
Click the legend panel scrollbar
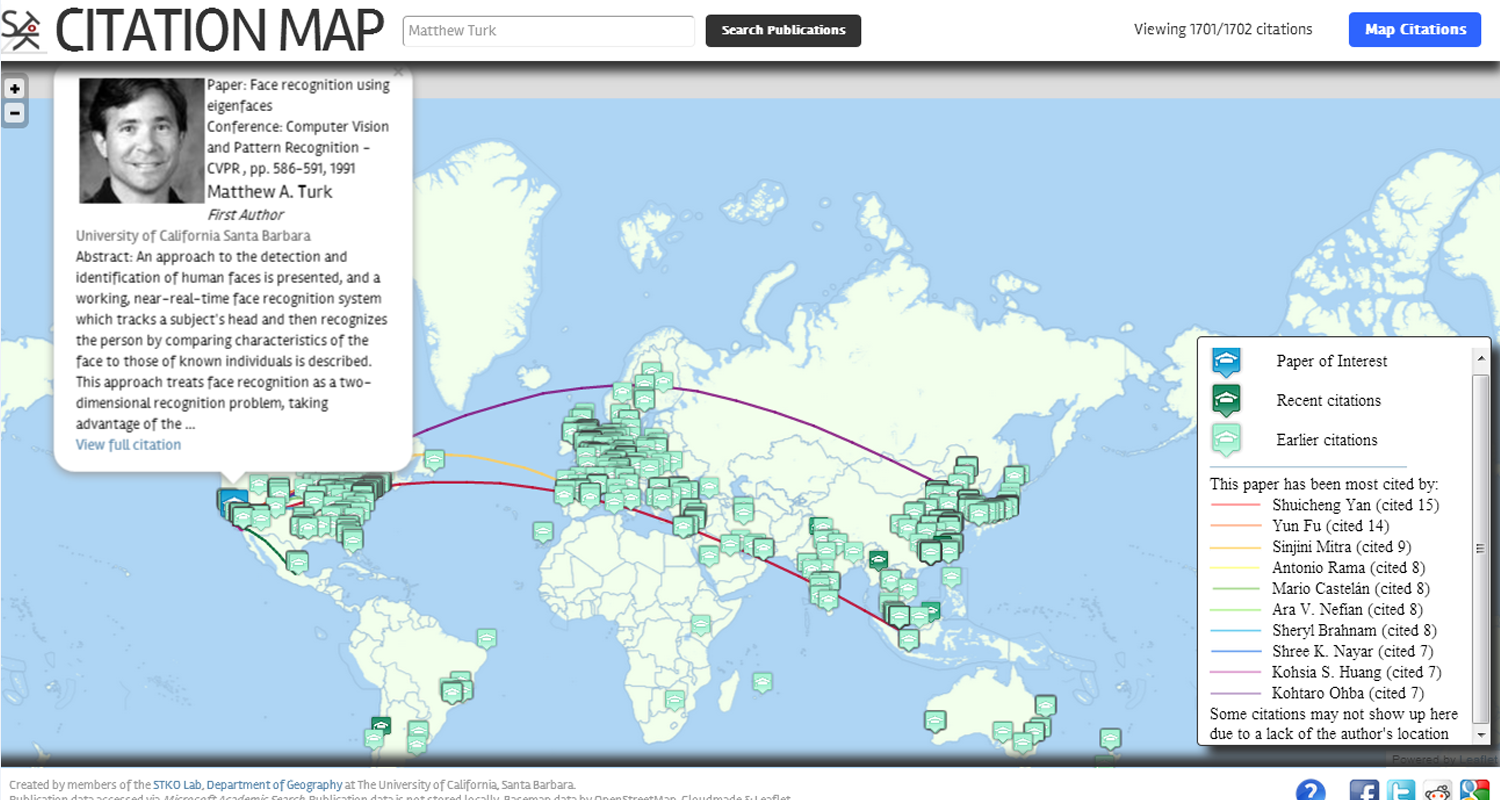[x=1481, y=548]
